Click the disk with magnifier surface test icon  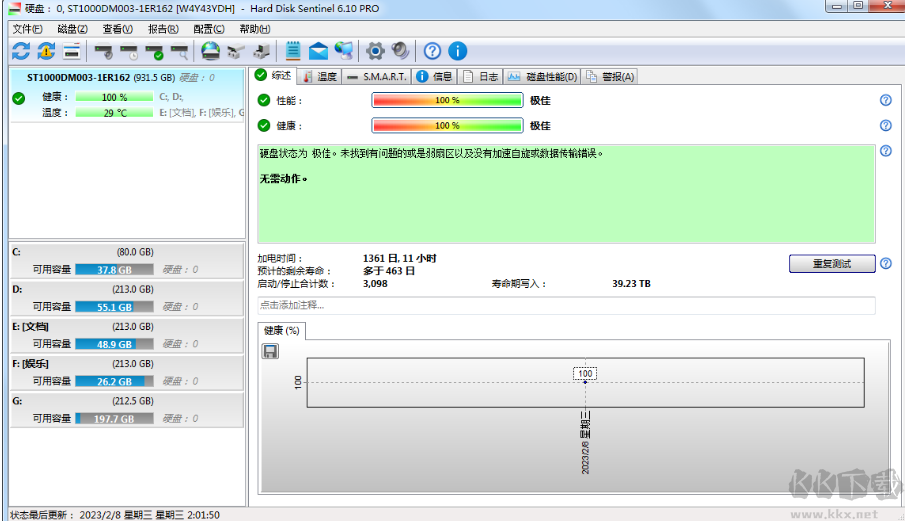tap(180, 52)
